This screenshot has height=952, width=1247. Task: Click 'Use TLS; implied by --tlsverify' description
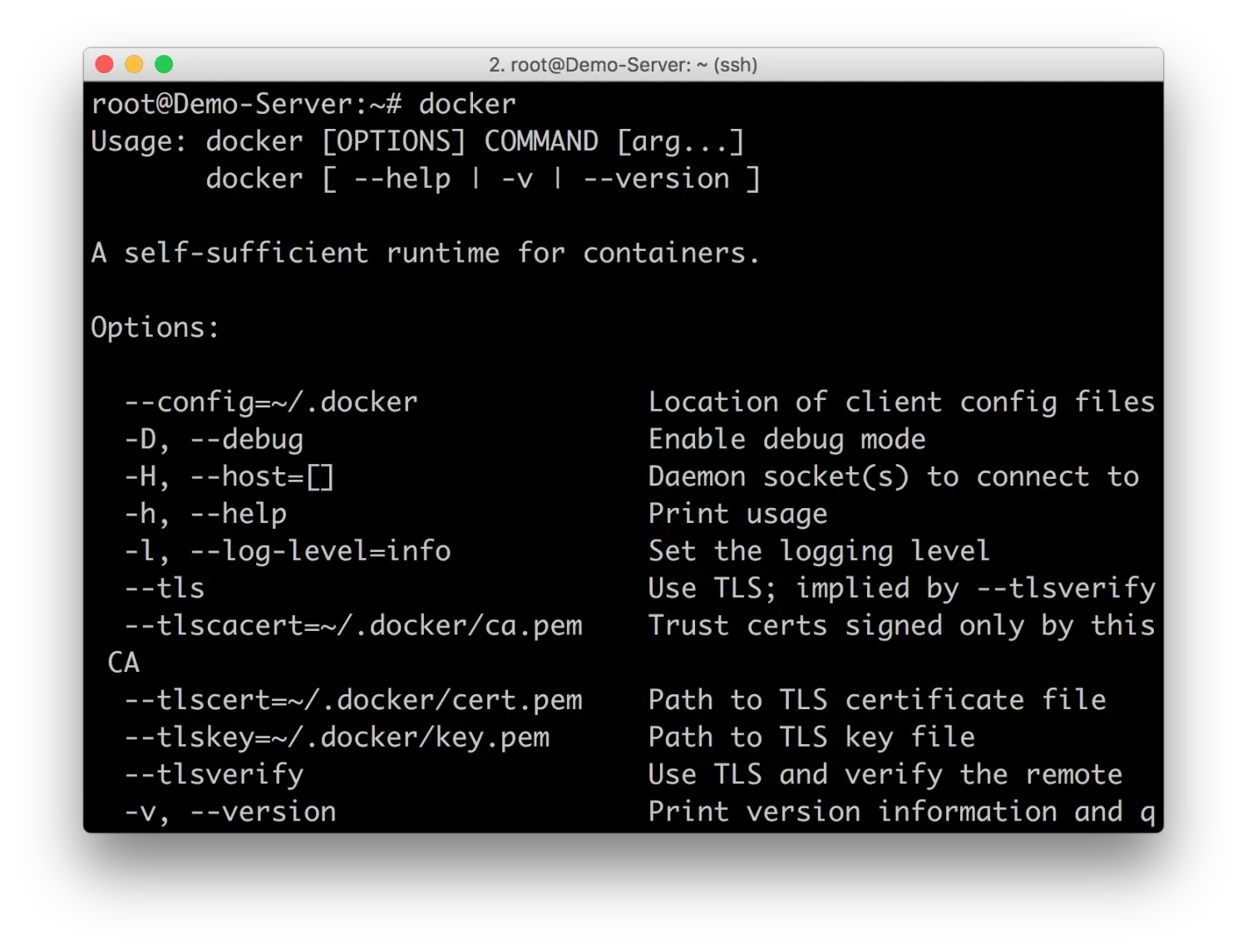(901, 589)
